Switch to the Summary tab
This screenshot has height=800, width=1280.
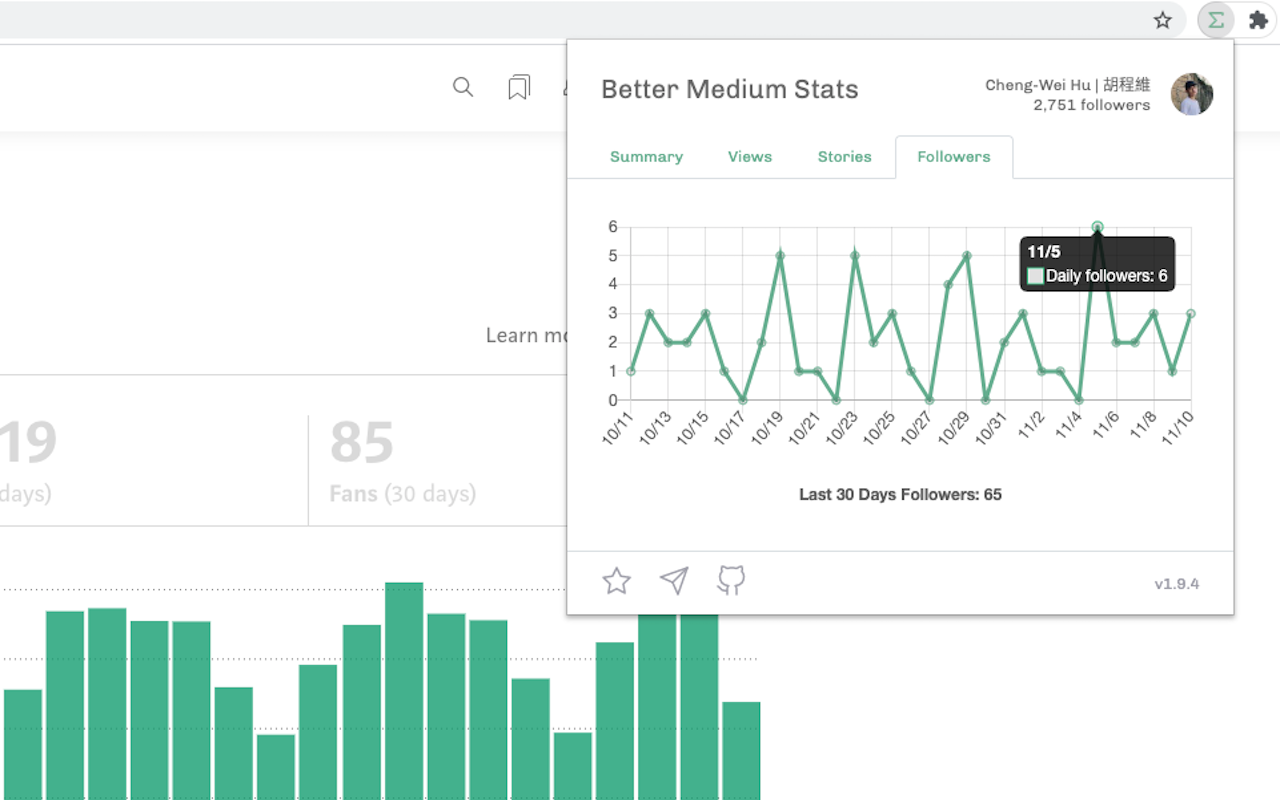(646, 157)
